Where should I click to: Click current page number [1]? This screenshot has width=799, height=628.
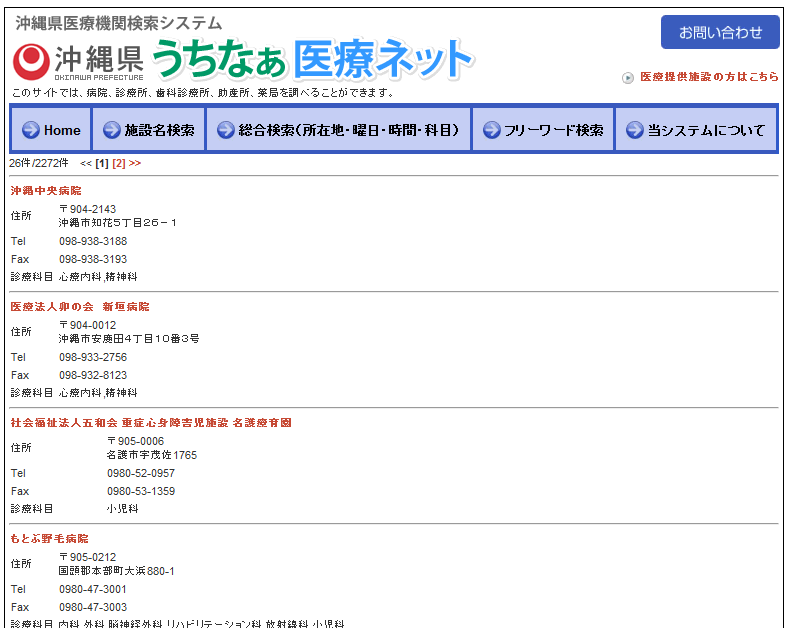(x=102, y=163)
